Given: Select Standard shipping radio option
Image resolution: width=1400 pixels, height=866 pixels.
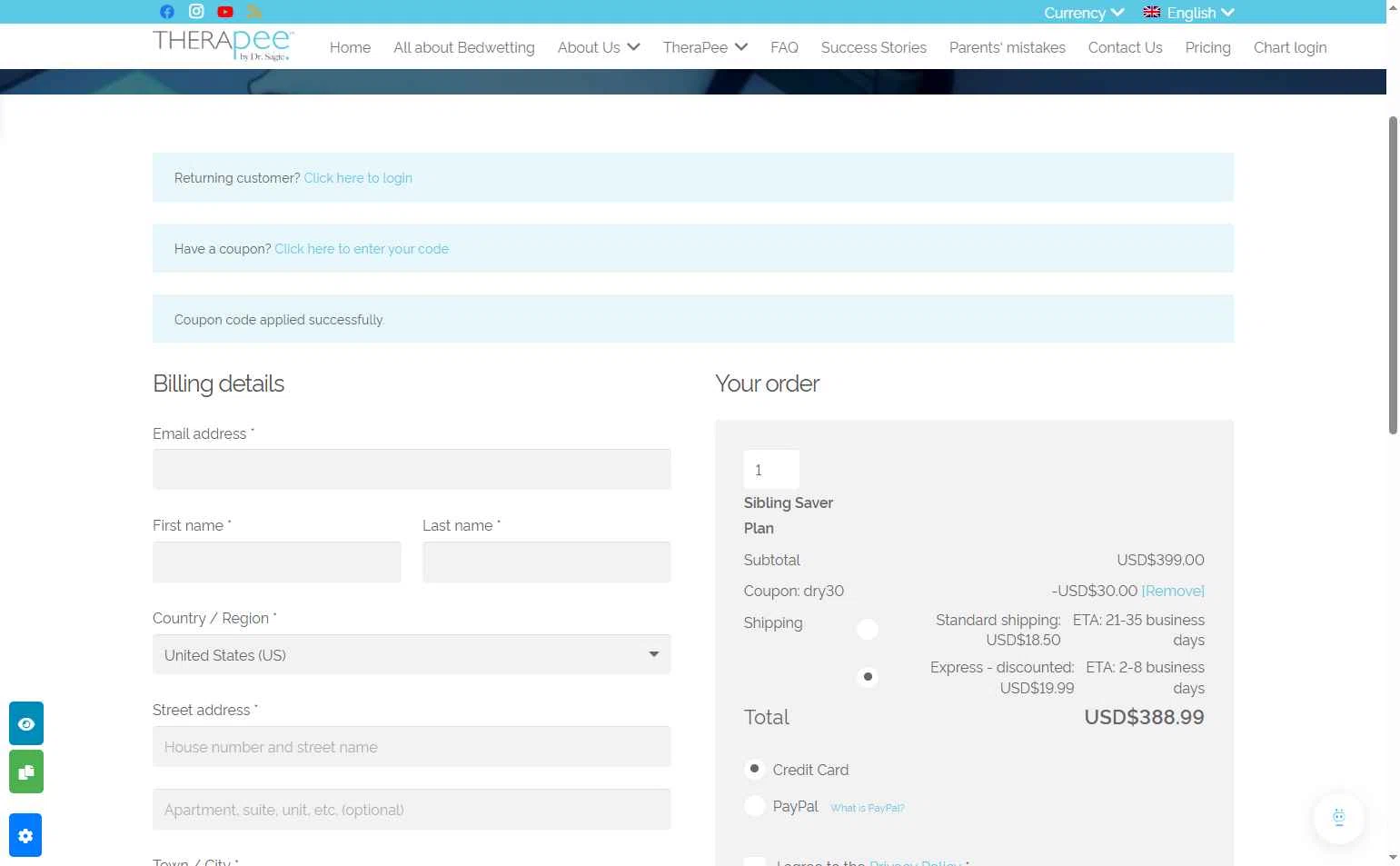Looking at the screenshot, I should click(868, 629).
